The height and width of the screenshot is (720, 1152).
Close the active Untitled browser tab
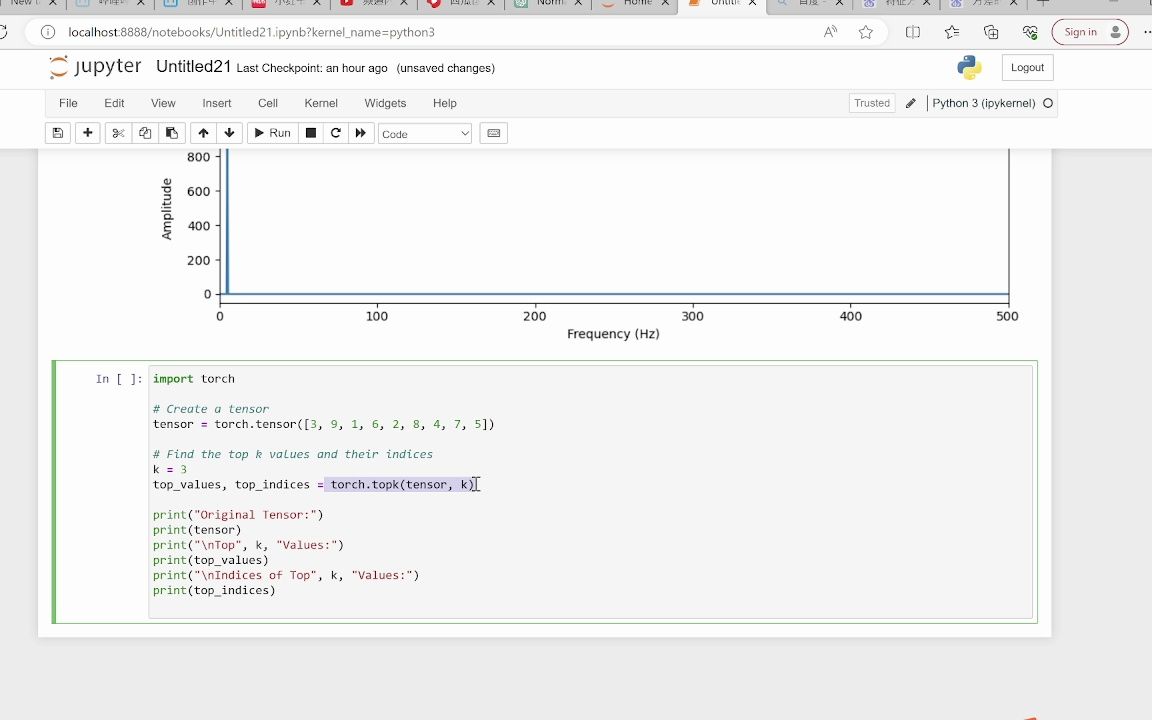(x=752, y=3)
